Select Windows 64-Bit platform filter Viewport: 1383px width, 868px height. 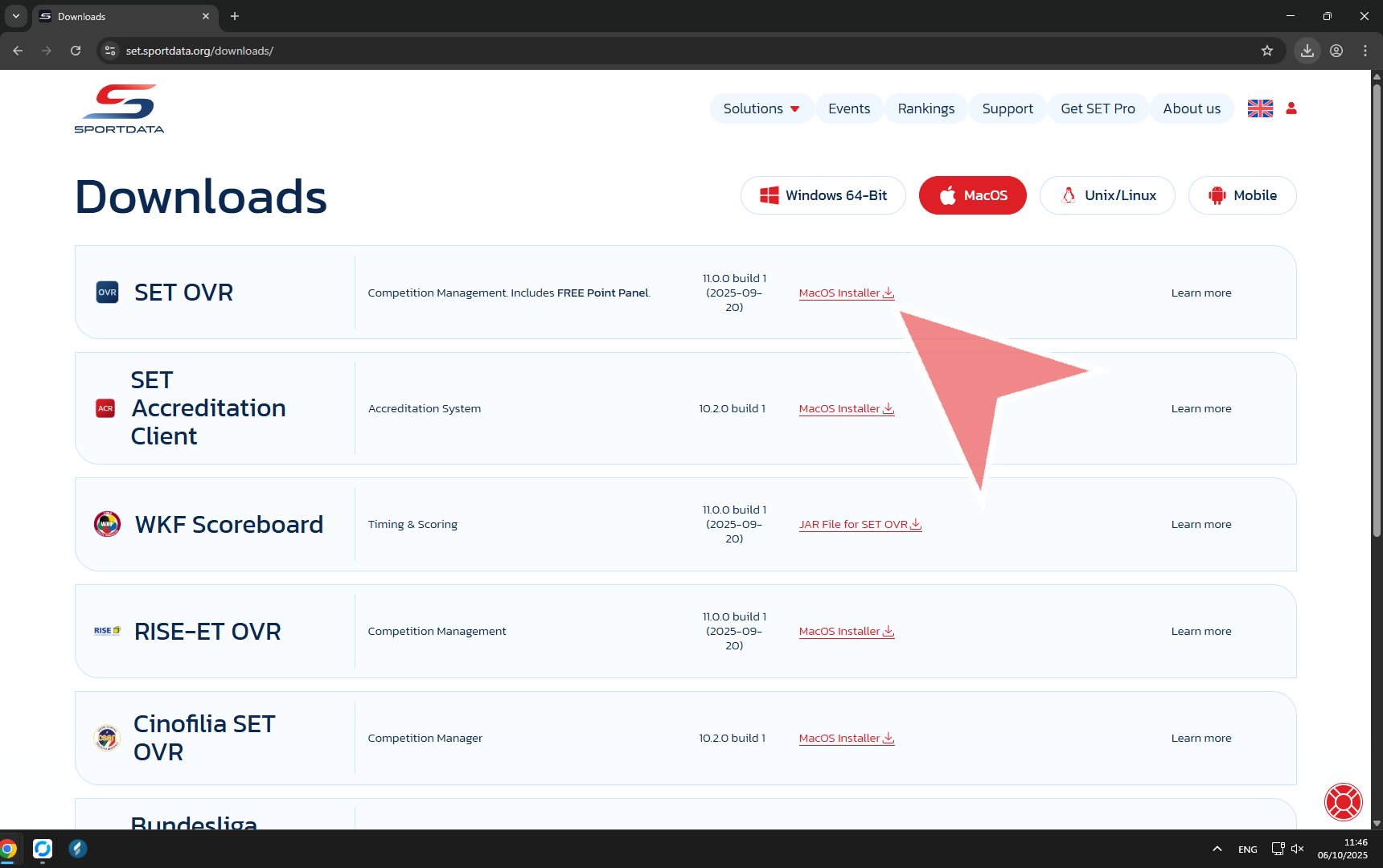[823, 195]
